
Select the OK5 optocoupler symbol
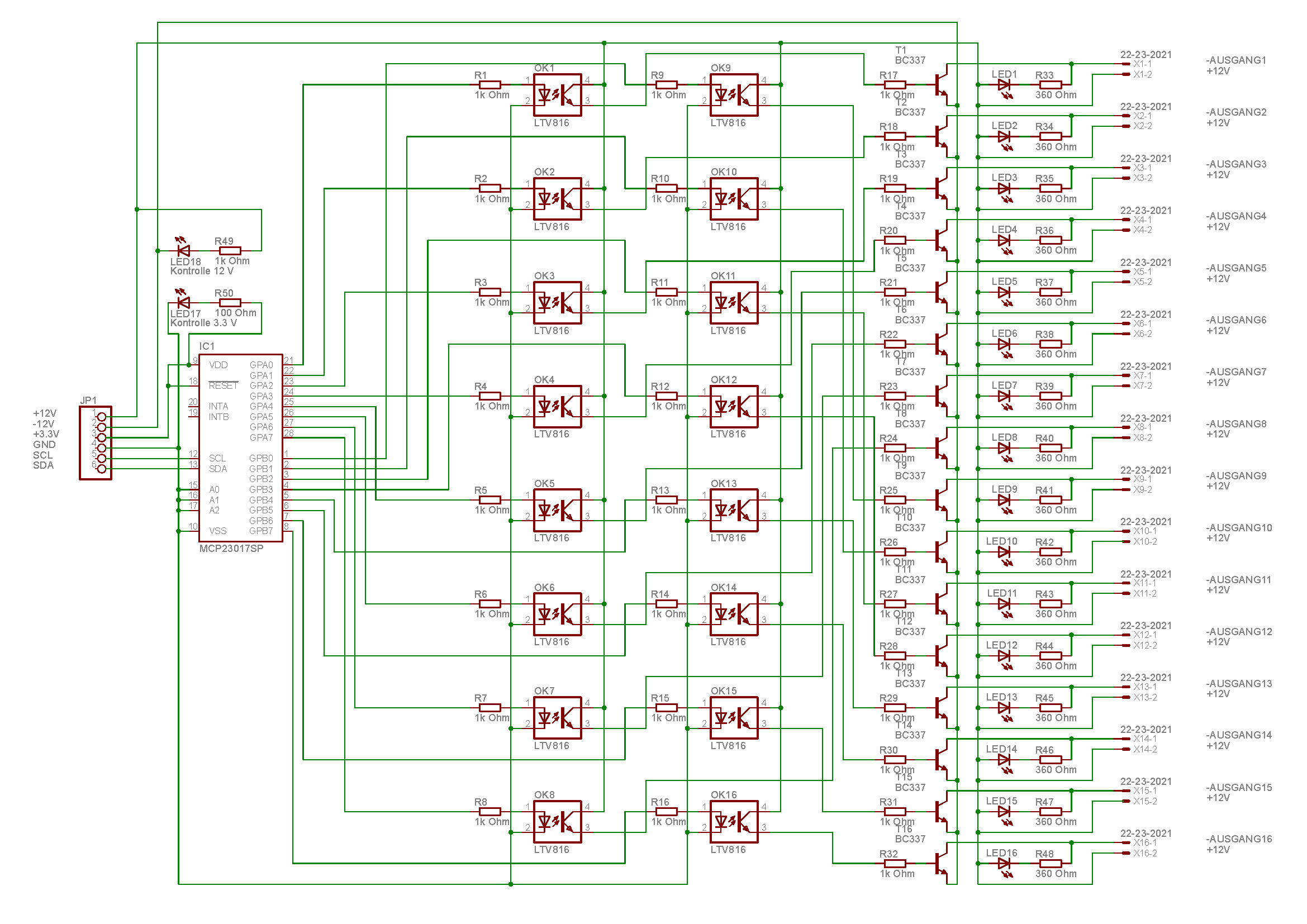click(x=557, y=511)
